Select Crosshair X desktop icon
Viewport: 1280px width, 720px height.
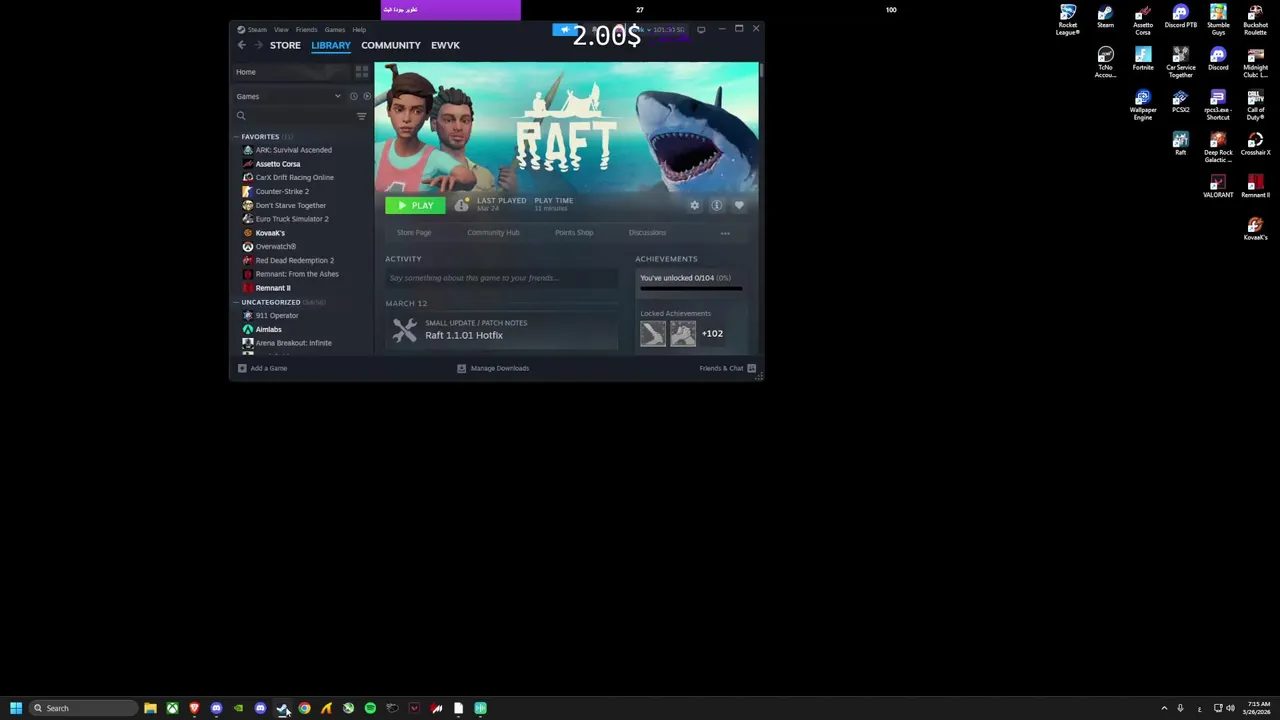1256,144
